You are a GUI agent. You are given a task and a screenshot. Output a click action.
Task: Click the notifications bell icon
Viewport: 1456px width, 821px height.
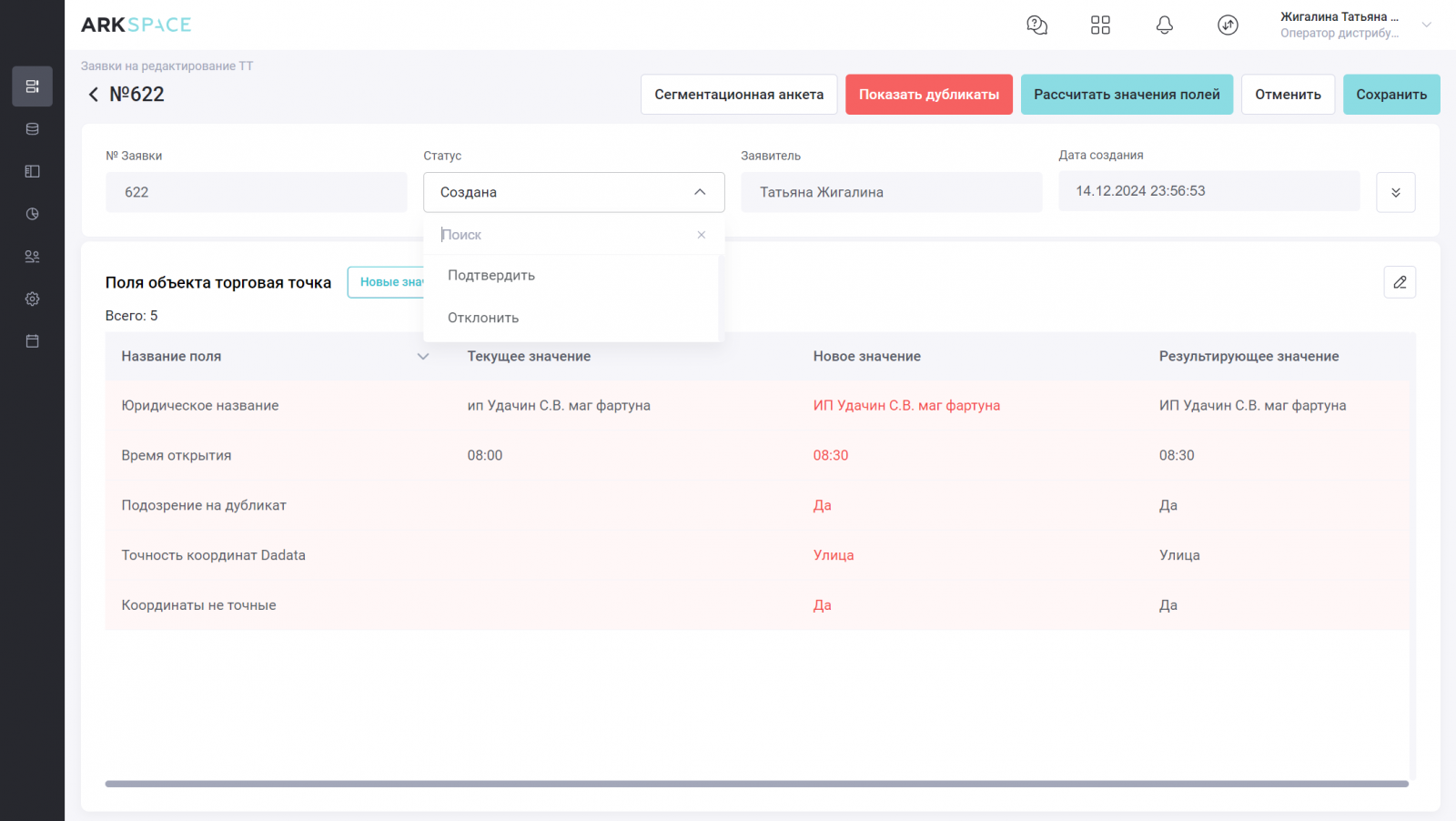point(1164,25)
